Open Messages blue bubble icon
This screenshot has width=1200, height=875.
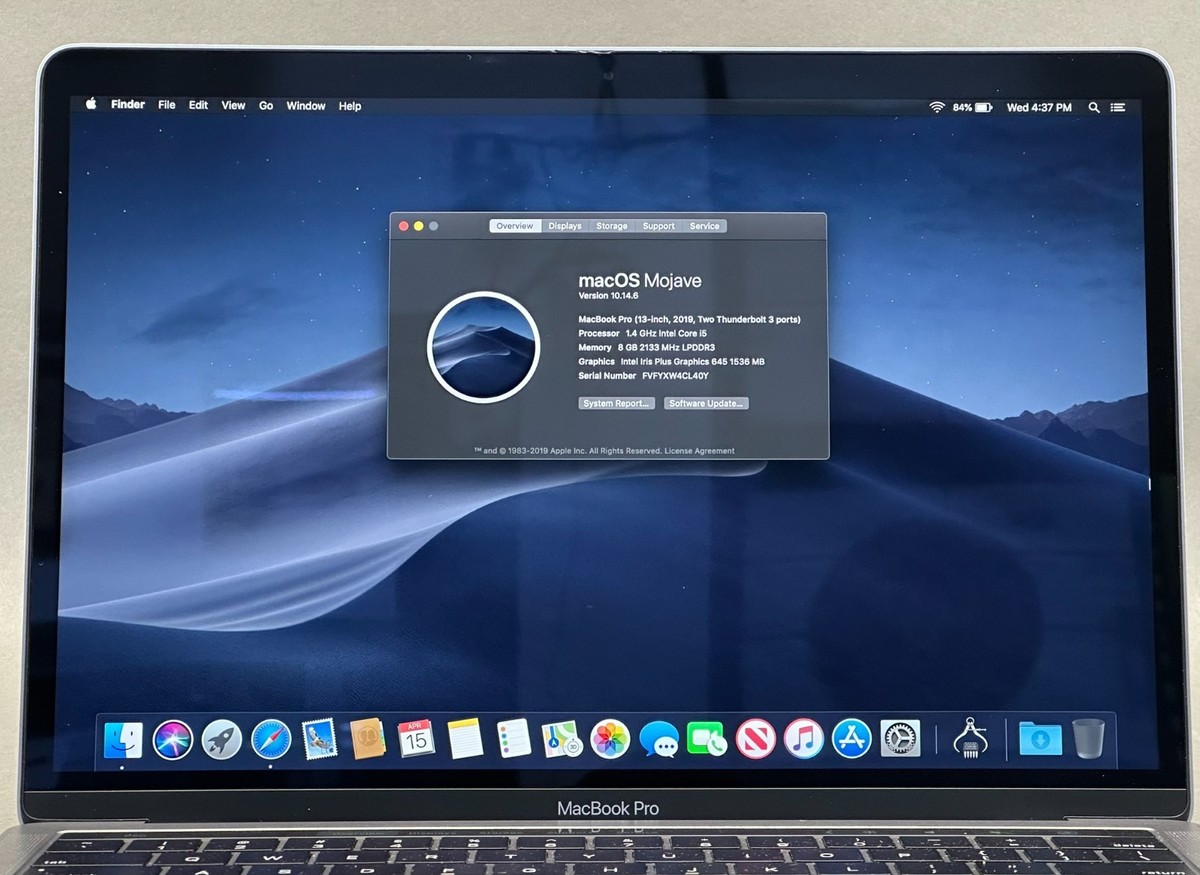point(659,740)
